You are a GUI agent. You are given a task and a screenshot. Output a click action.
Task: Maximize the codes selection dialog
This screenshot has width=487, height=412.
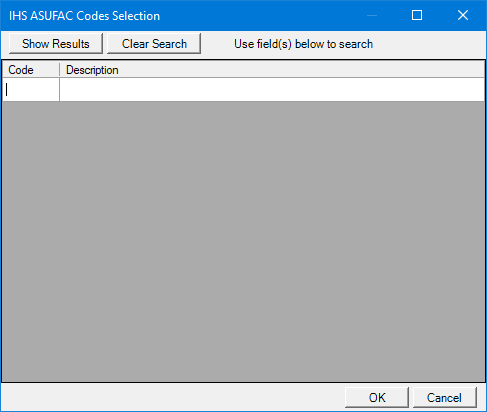point(417,15)
